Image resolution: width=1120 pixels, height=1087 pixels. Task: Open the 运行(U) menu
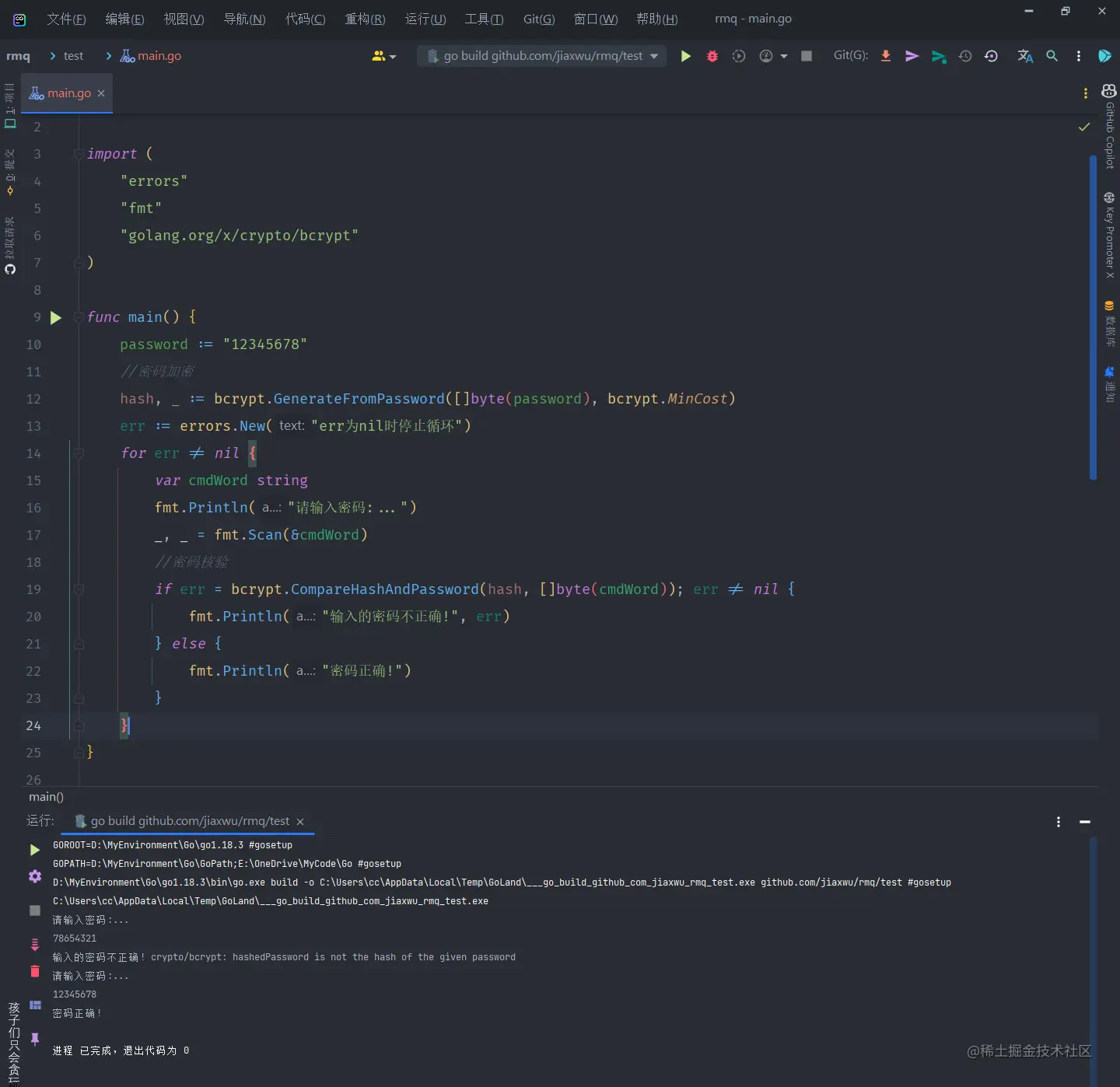coord(425,19)
